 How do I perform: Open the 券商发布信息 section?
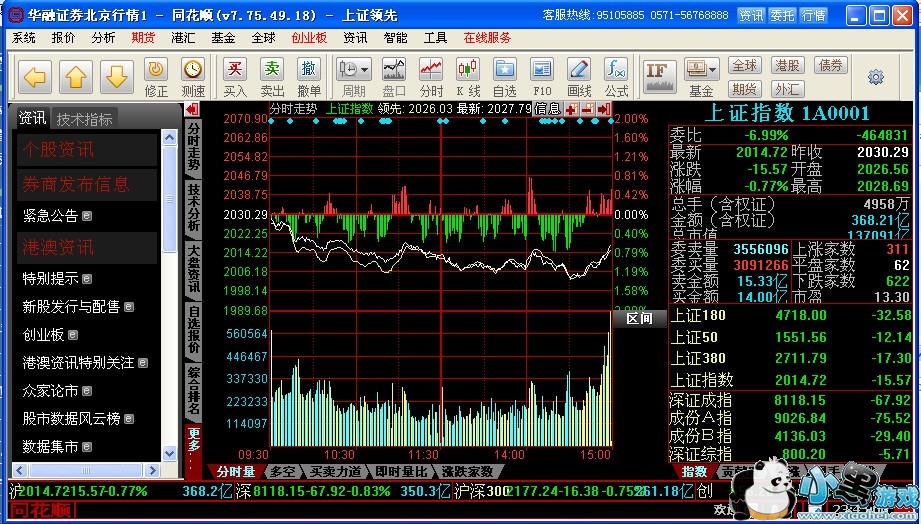tap(87, 184)
